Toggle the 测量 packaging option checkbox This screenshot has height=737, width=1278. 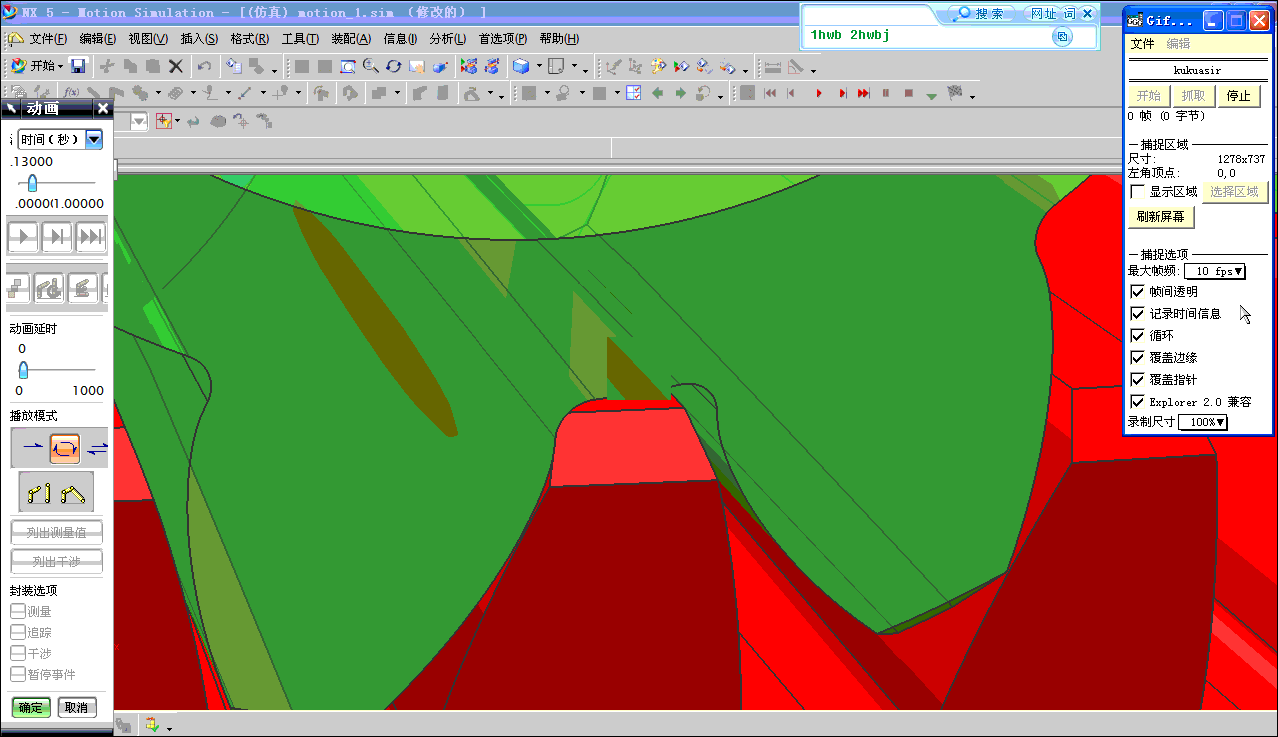pyautogui.click(x=17, y=611)
